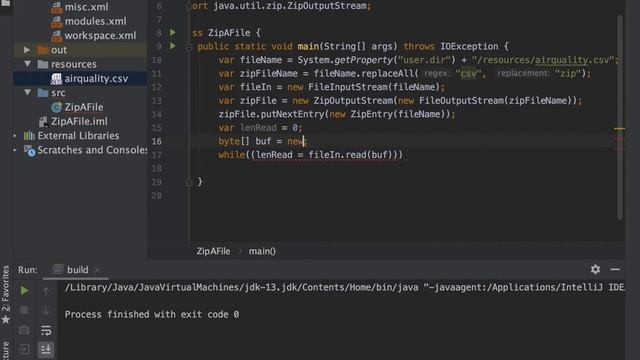The height and width of the screenshot is (360, 640).
Task: Click the External Libraries icon
Action: coord(29,136)
